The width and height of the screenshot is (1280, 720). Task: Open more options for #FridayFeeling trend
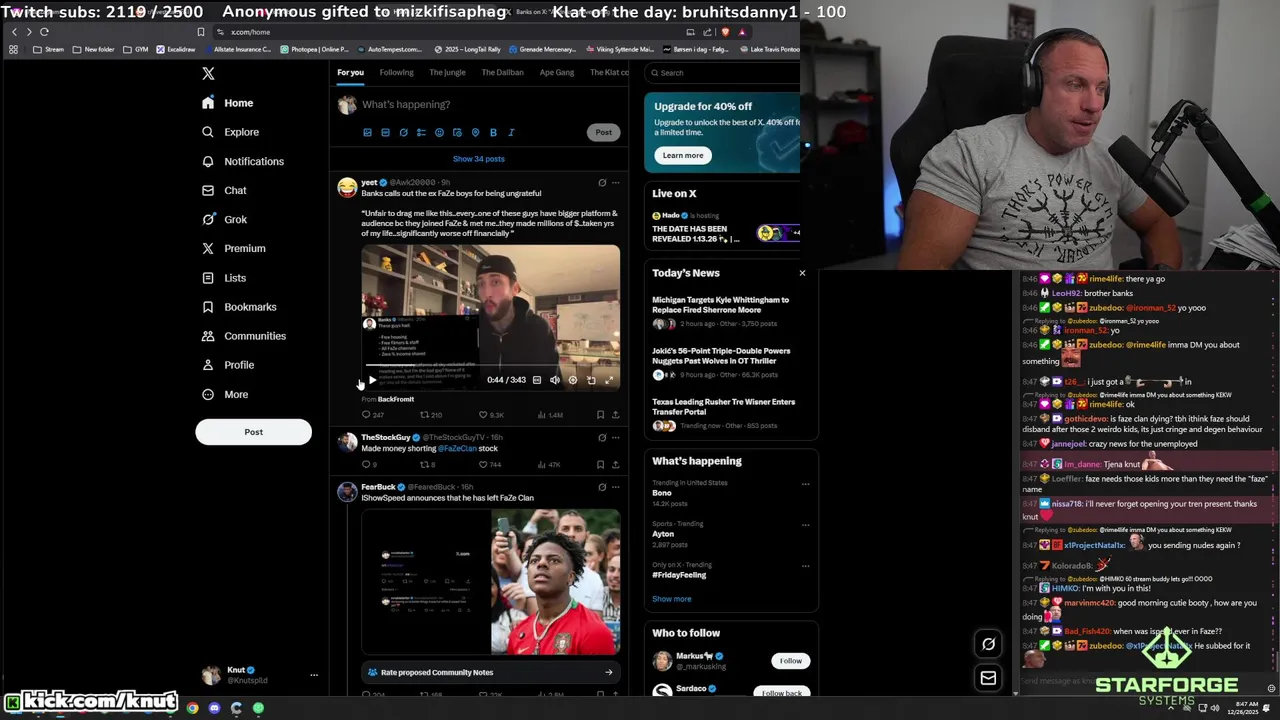pyautogui.click(x=805, y=566)
